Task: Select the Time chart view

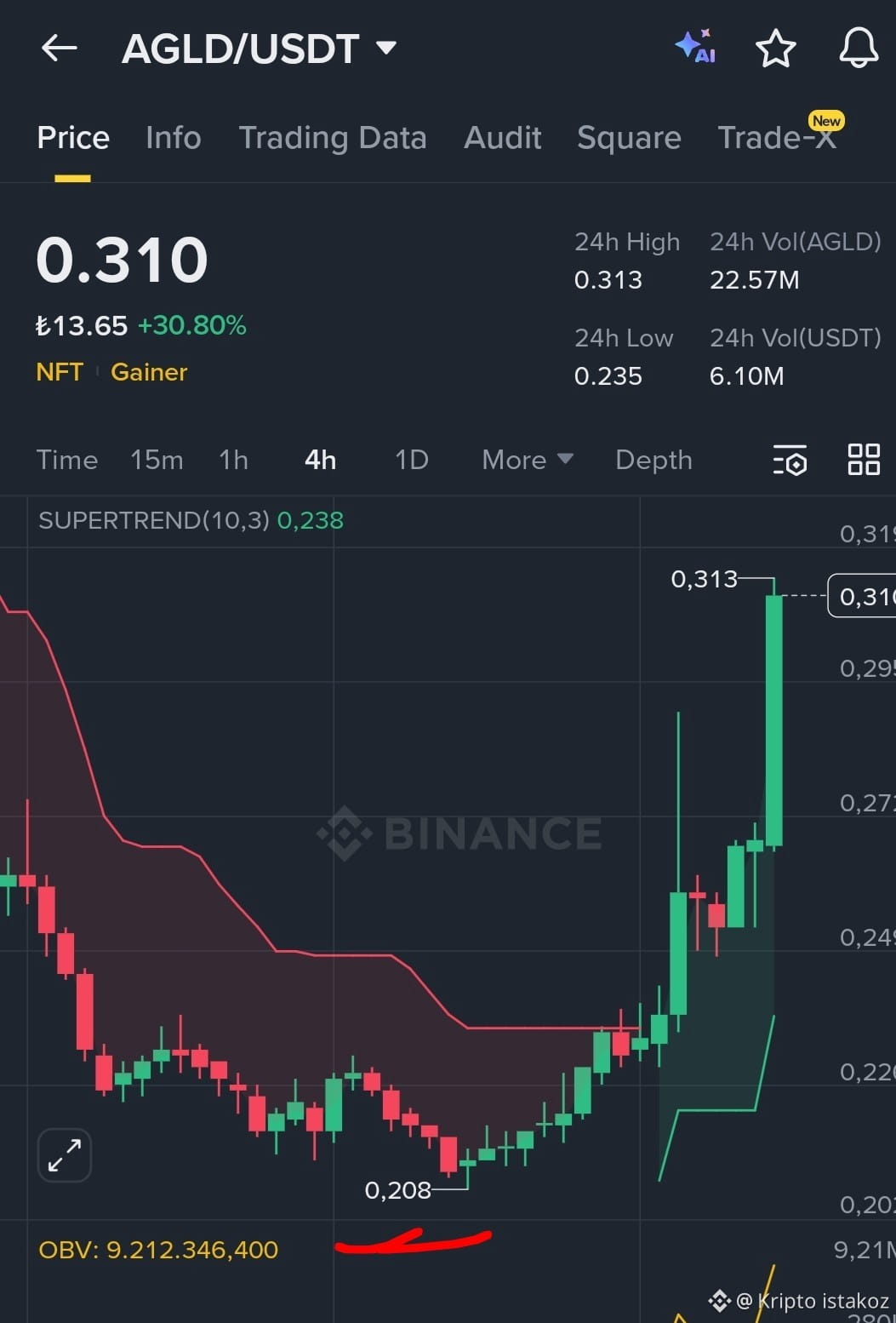Action: click(67, 460)
